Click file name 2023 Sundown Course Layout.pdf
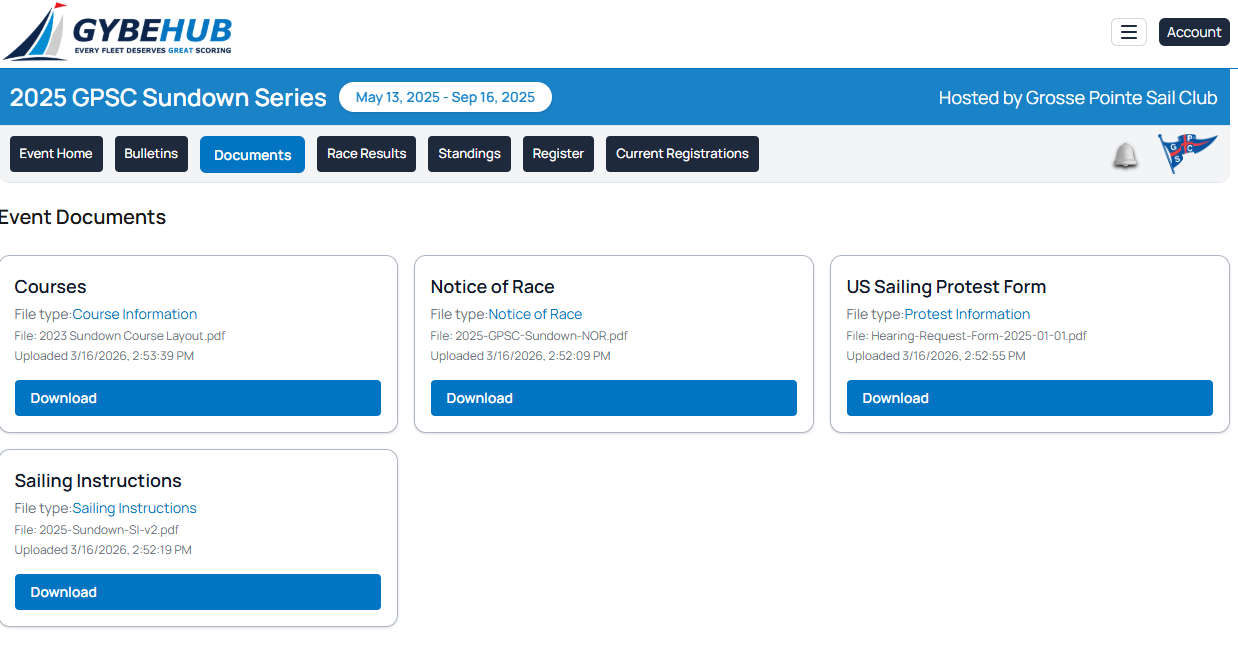Viewport: 1238px width, 653px height. coord(132,336)
